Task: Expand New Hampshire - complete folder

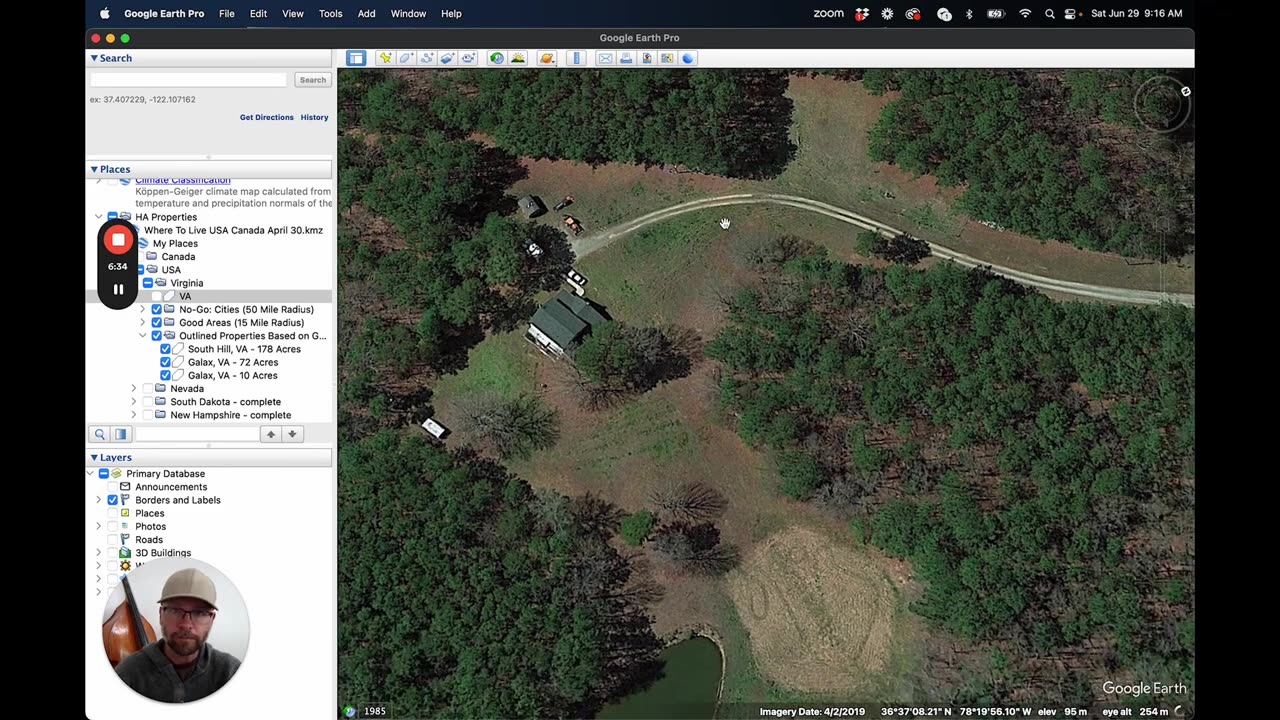Action: (x=134, y=415)
